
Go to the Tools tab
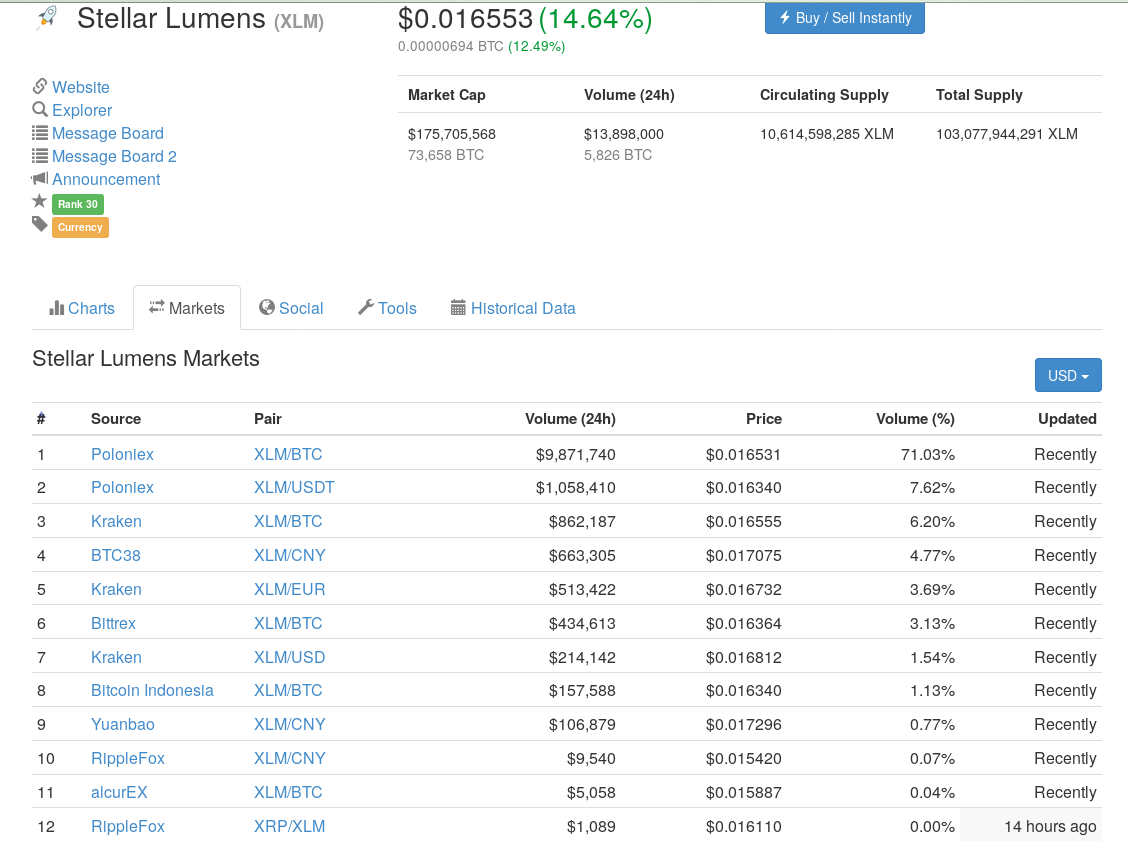tap(388, 308)
